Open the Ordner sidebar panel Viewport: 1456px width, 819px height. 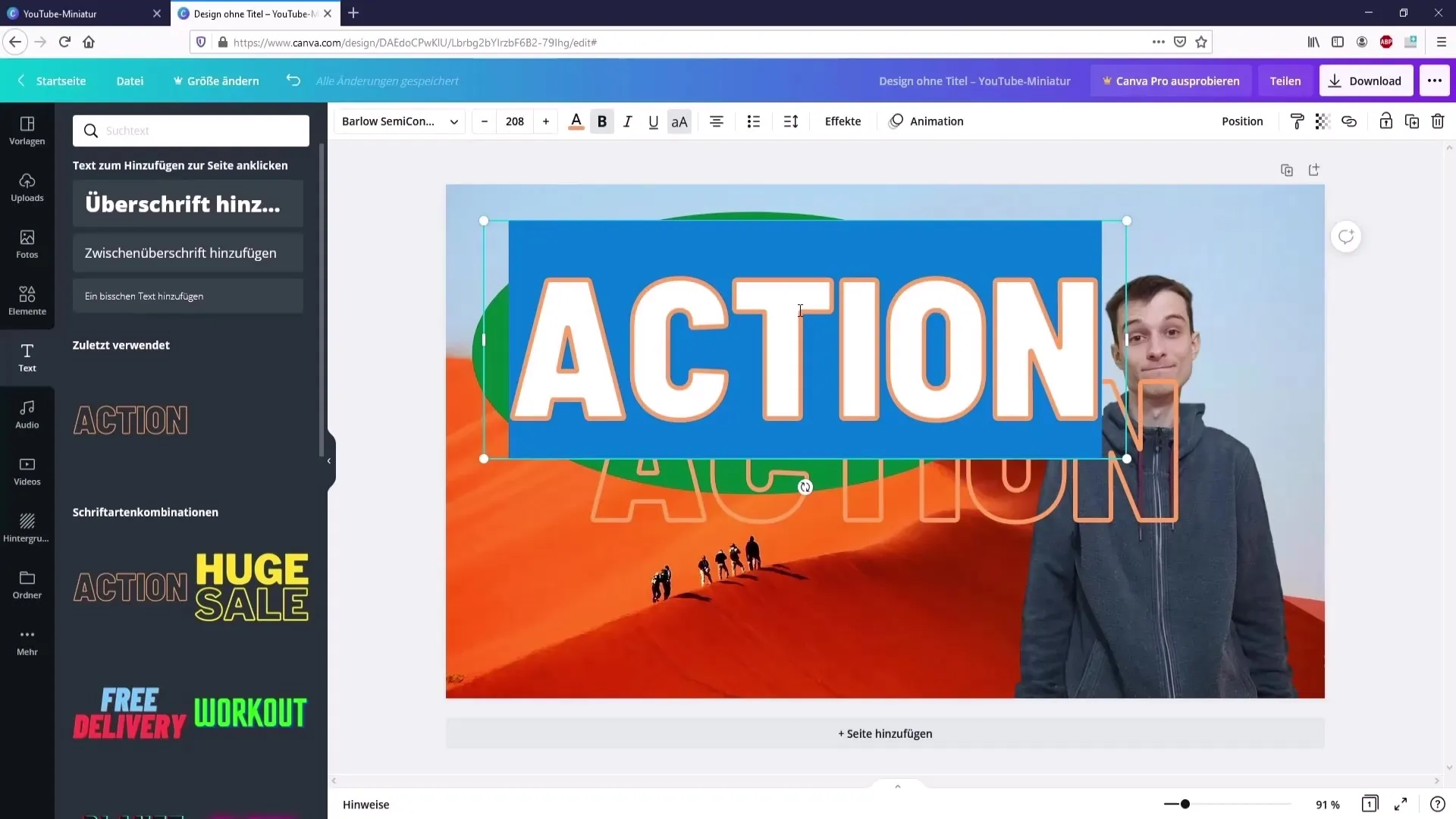[x=27, y=585]
